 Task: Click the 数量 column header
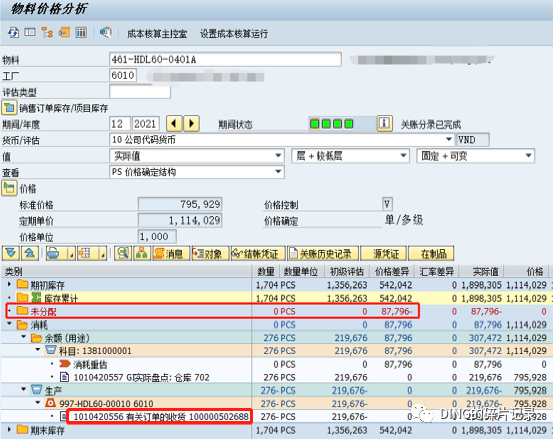click(x=266, y=272)
